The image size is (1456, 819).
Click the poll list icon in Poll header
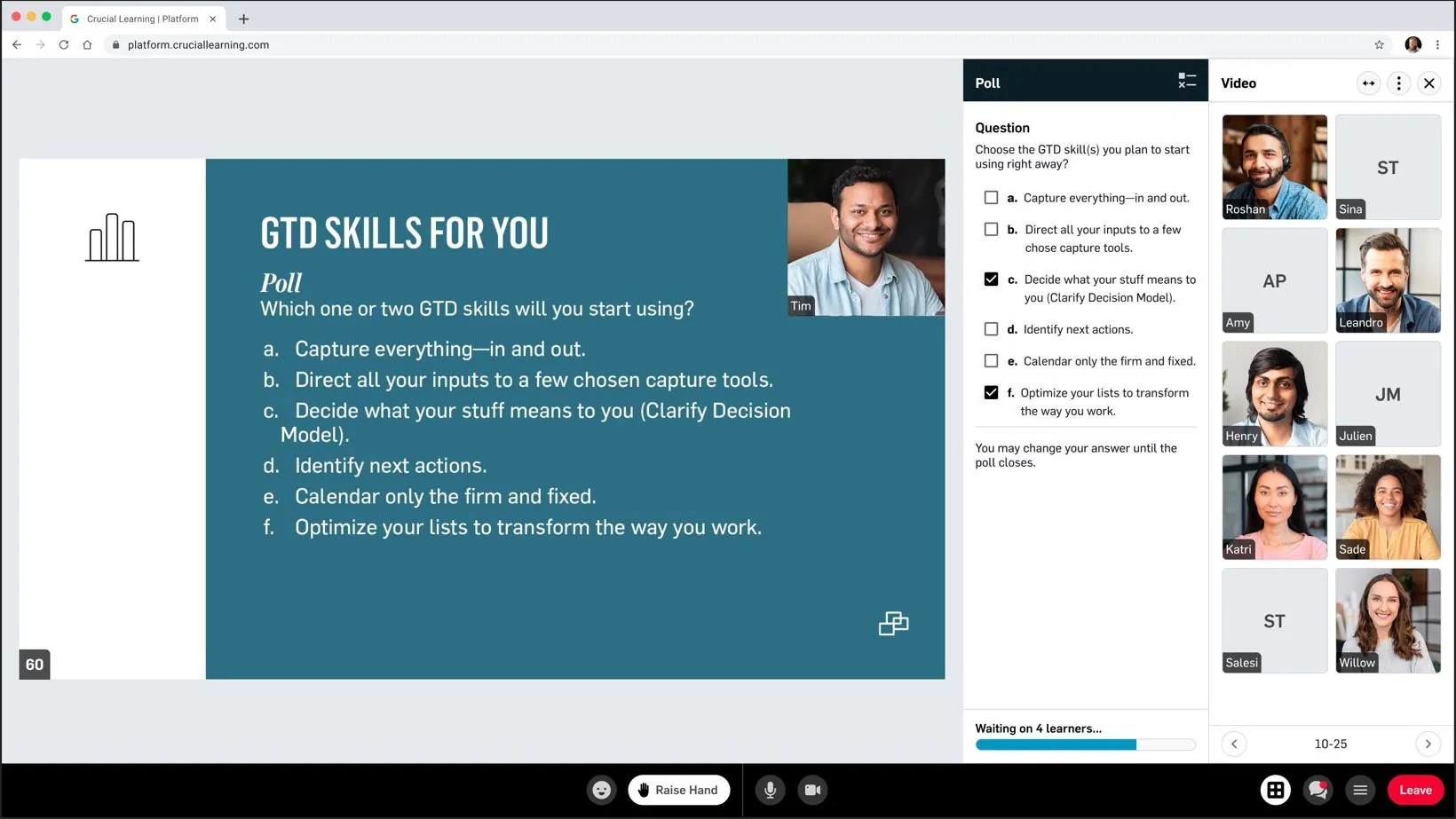pos(1186,82)
